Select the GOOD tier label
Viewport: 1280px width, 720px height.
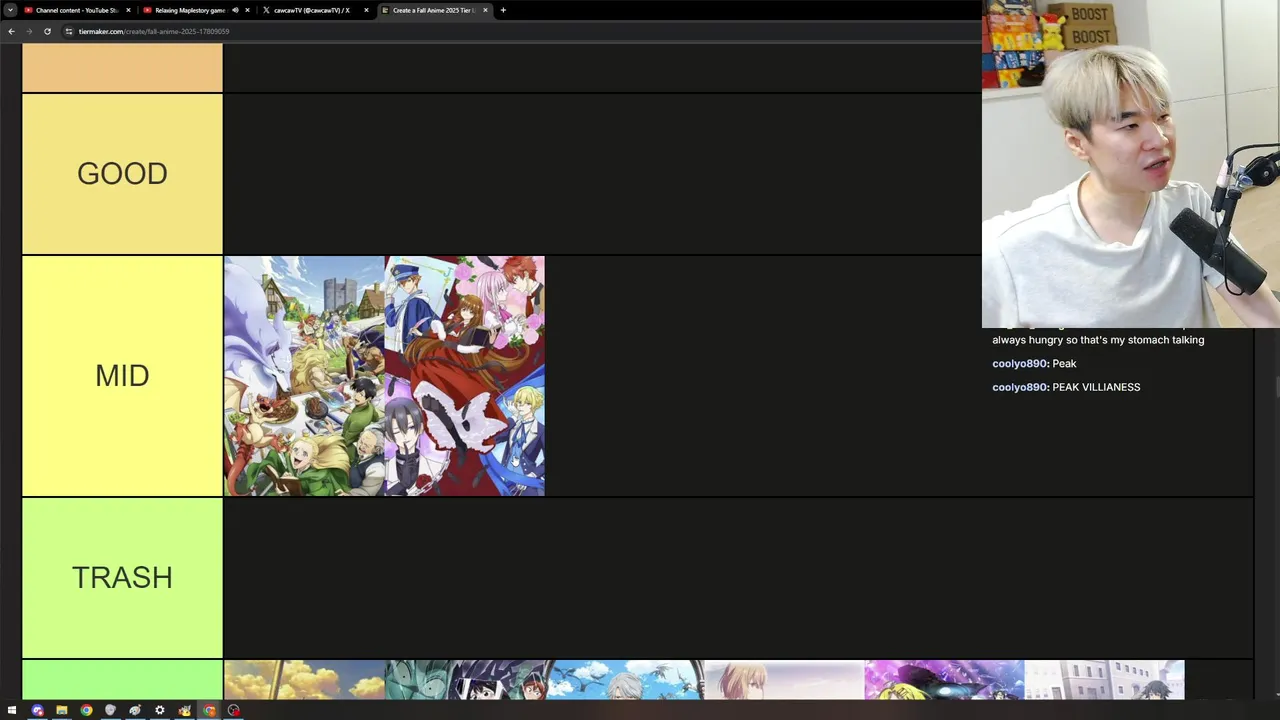[x=122, y=174]
